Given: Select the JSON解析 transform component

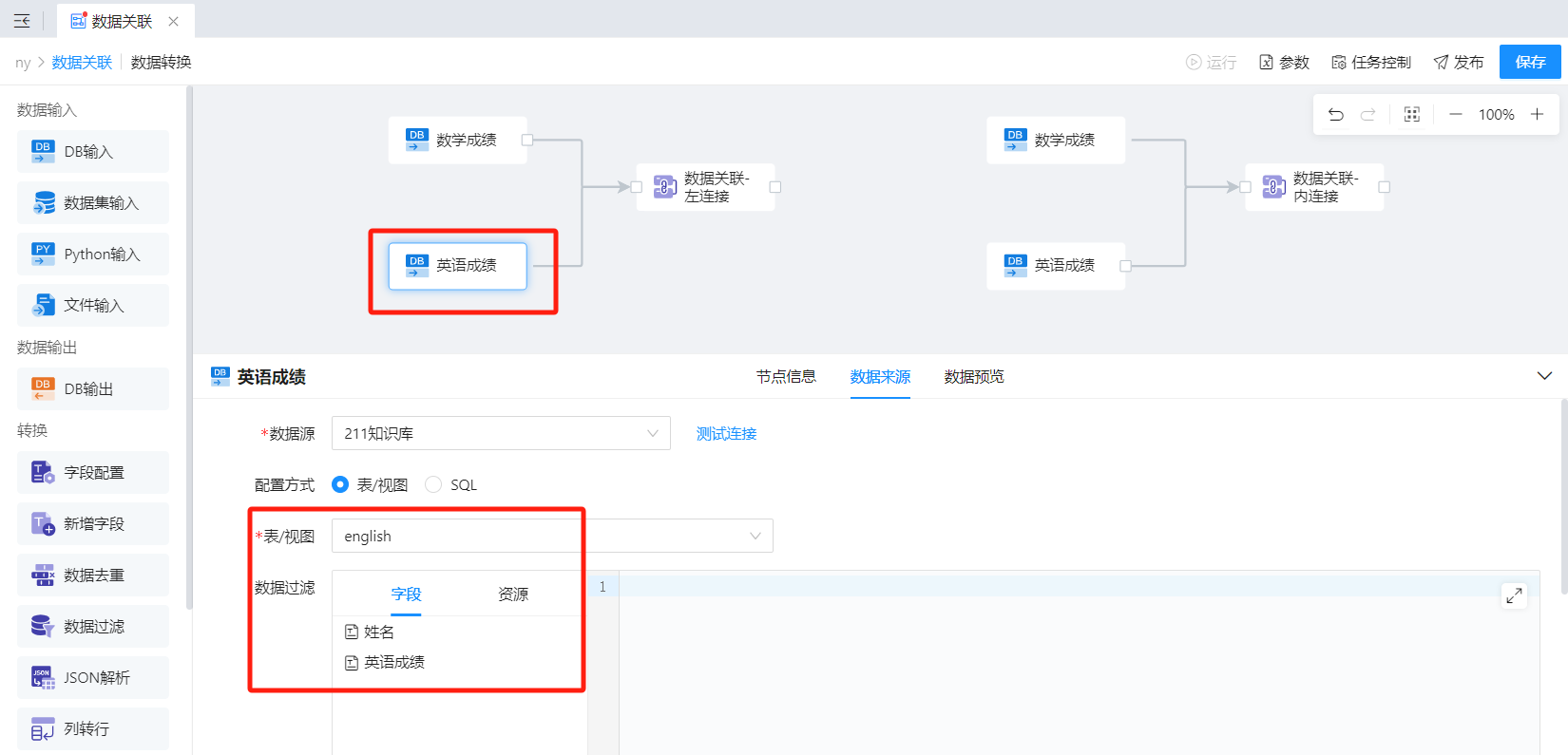Looking at the screenshot, I should 93,678.
